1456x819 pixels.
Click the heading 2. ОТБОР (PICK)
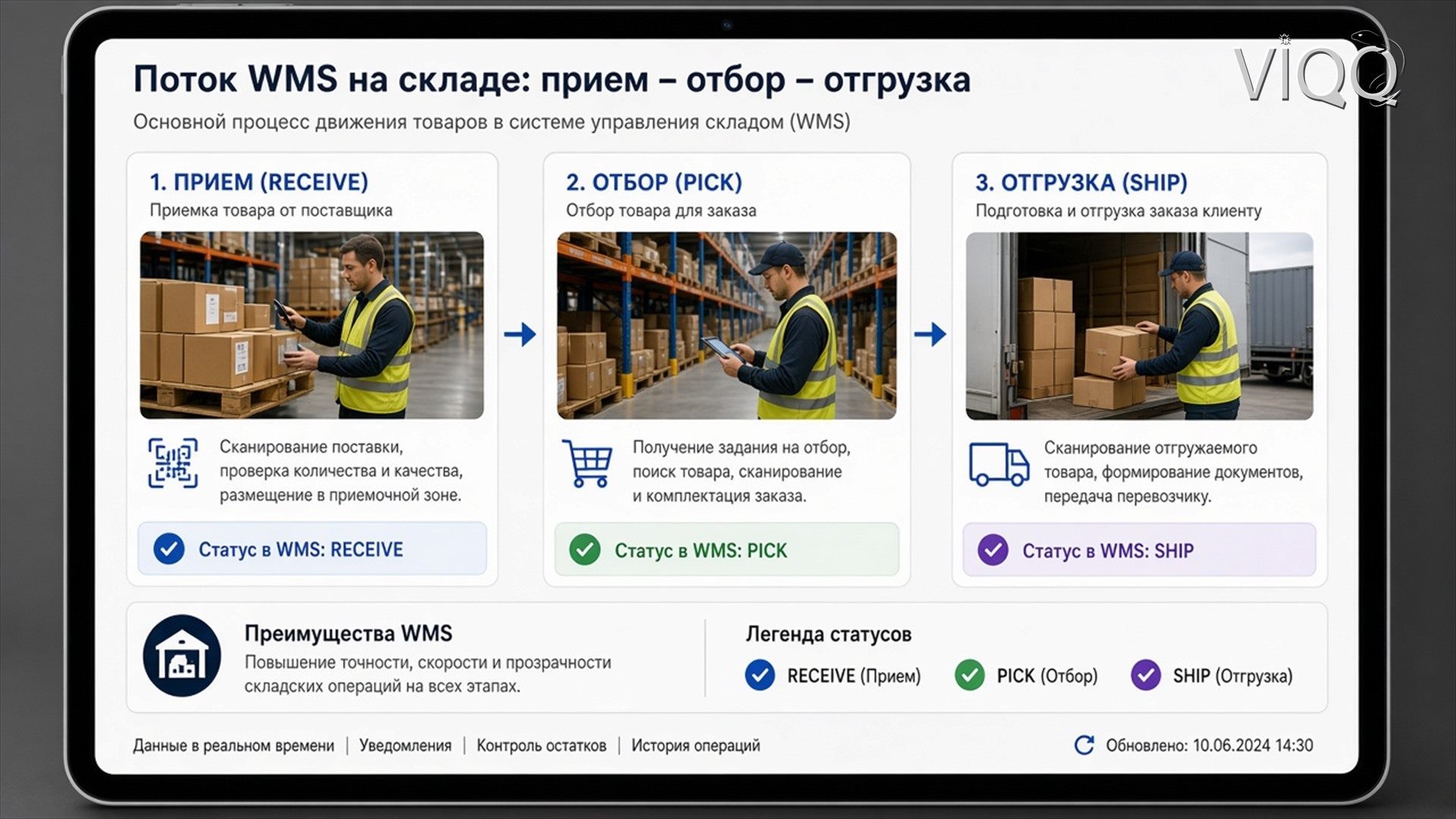pyautogui.click(x=654, y=182)
